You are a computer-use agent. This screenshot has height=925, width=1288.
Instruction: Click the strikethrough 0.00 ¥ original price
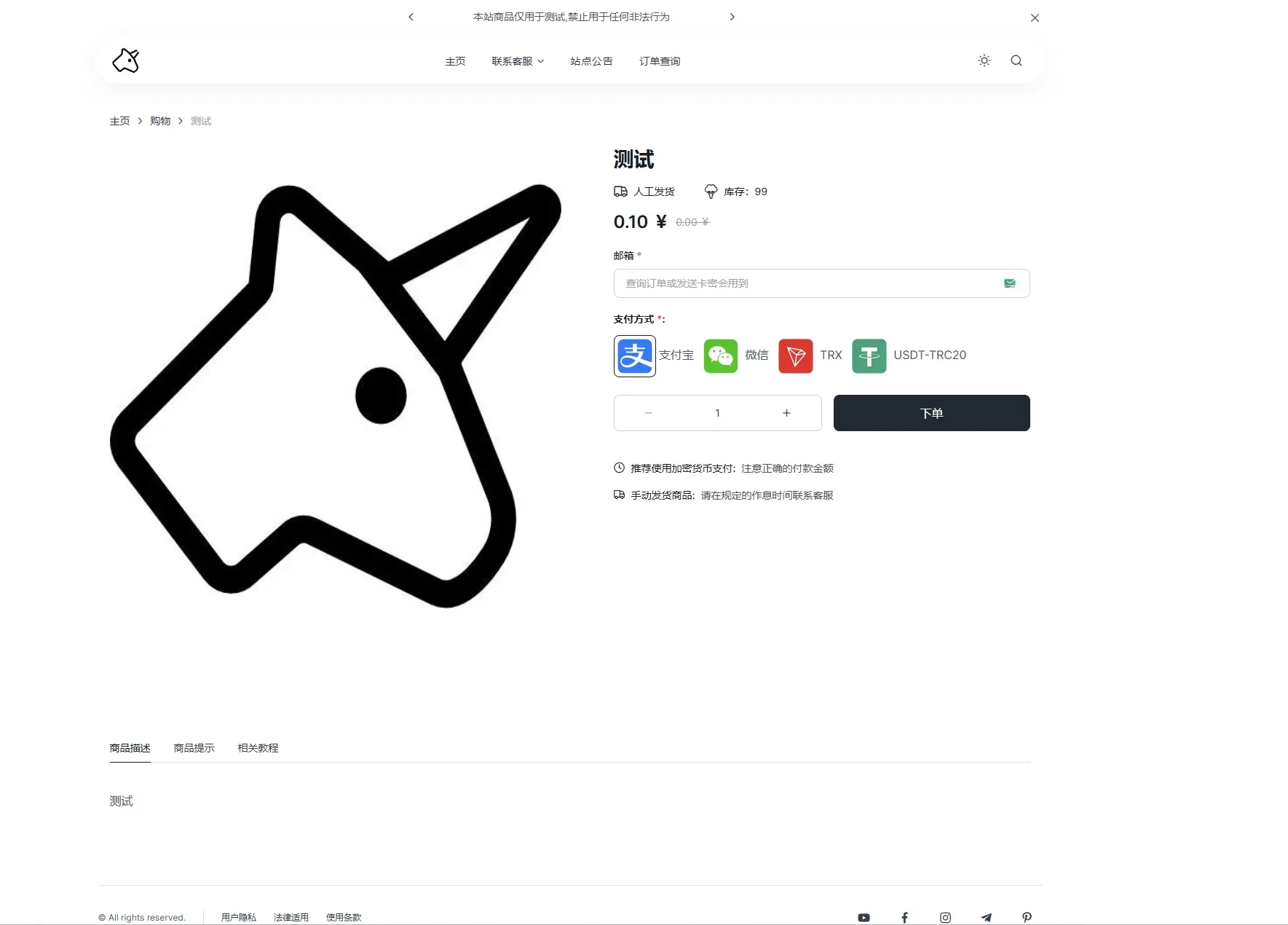692,222
